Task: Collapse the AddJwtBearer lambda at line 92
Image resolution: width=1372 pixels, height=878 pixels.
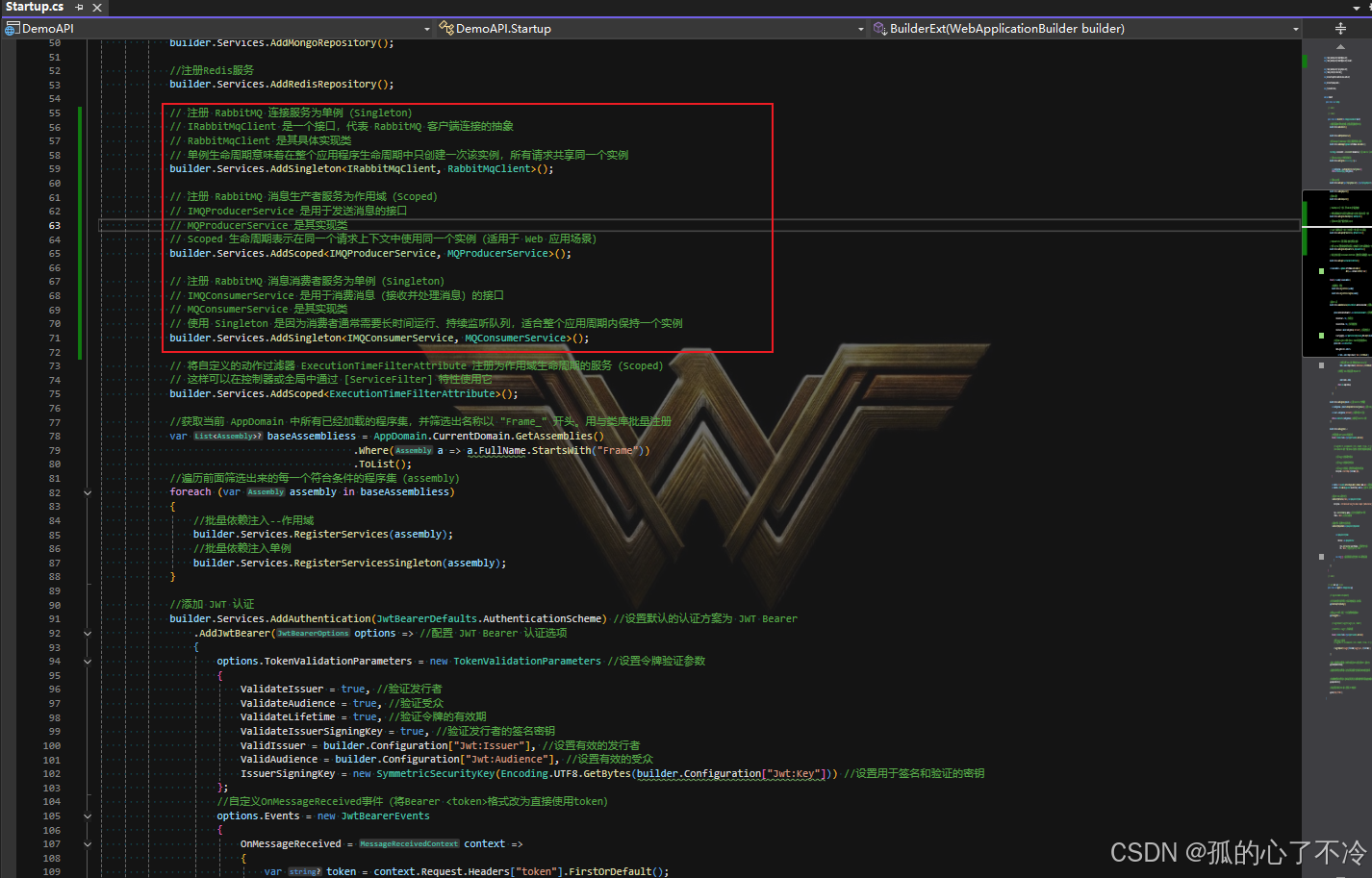Action: (x=88, y=634)
